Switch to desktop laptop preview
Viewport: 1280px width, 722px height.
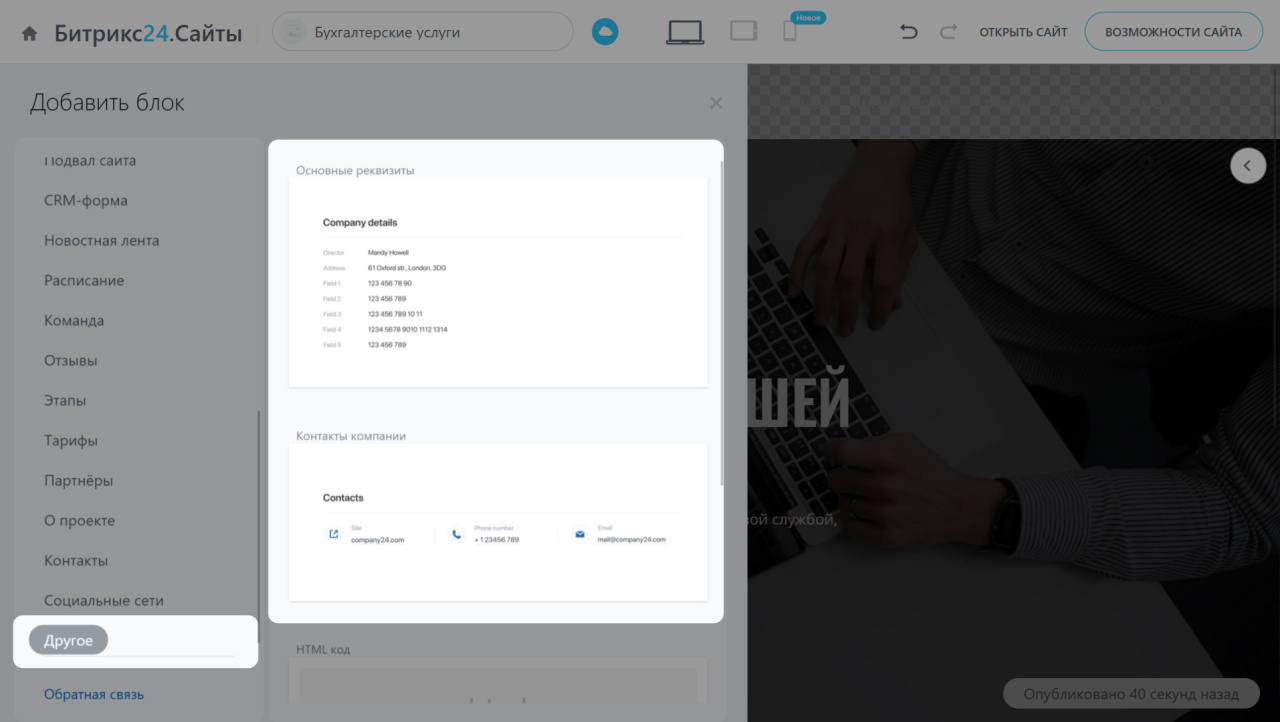point(685,32)
